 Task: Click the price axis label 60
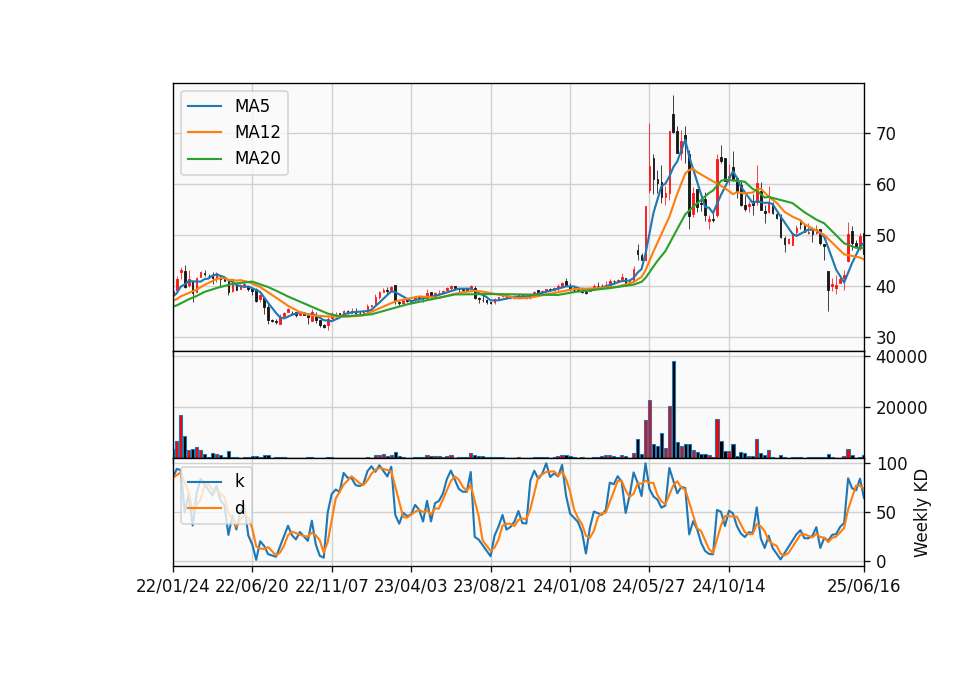(885, 184)
